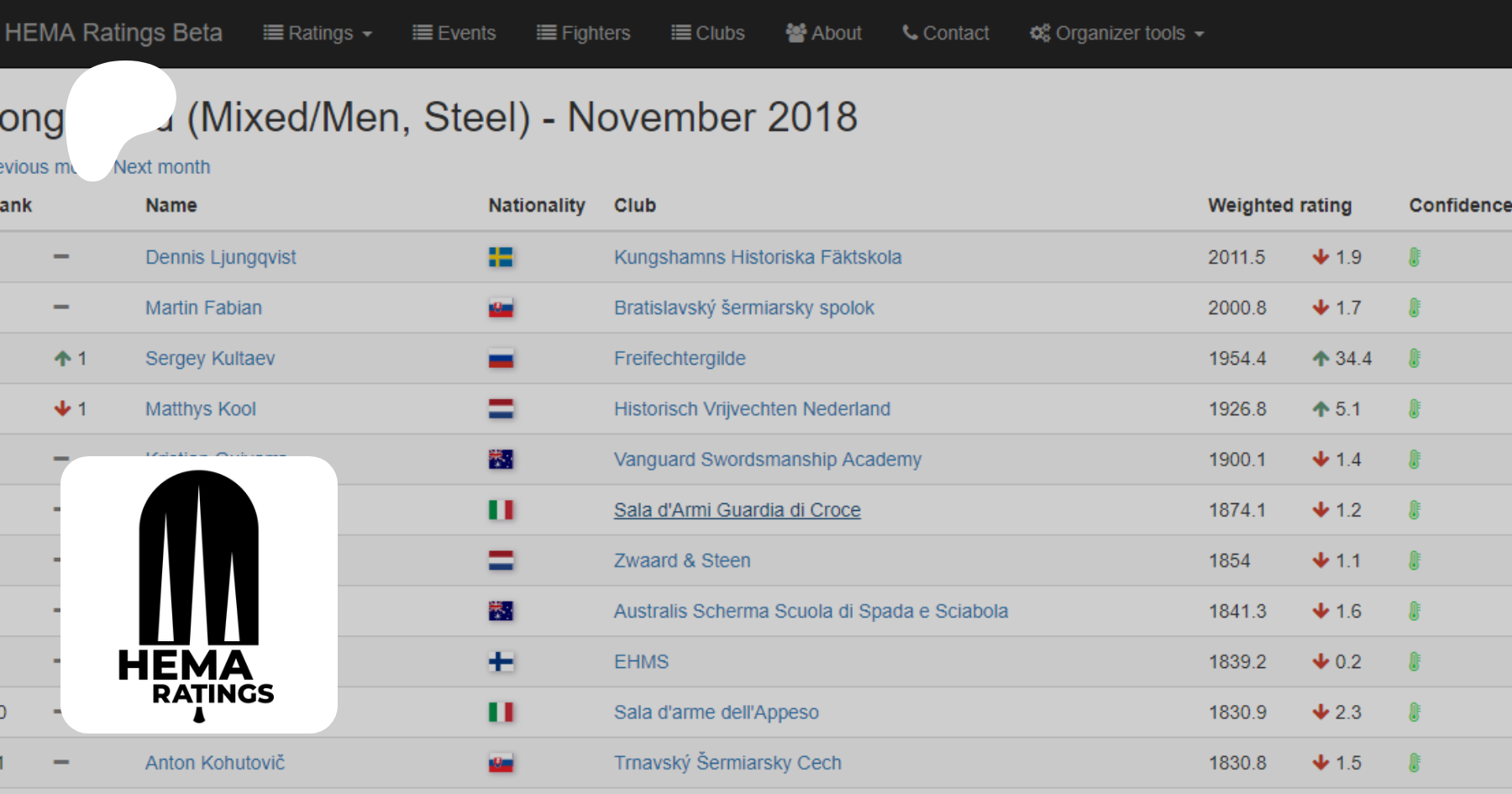Open the About page

click(824, 34)
